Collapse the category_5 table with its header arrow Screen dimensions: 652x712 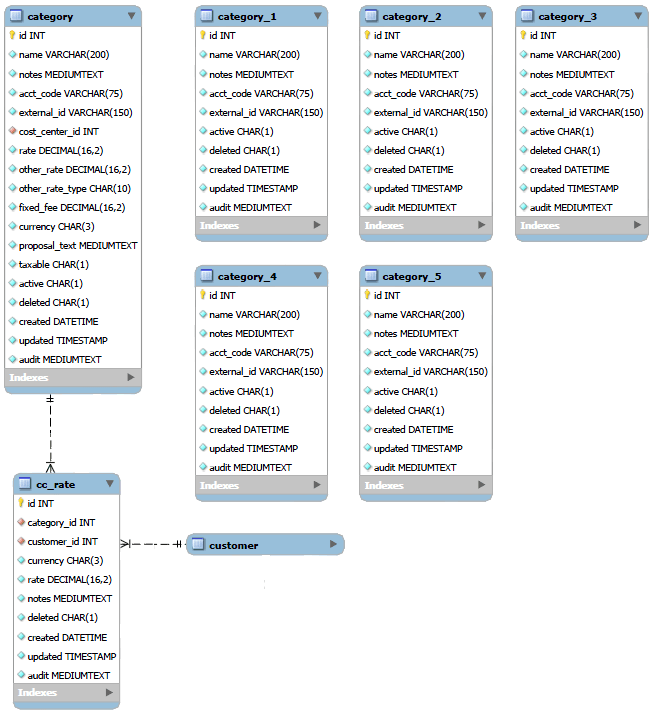click(x=482, y=276)
